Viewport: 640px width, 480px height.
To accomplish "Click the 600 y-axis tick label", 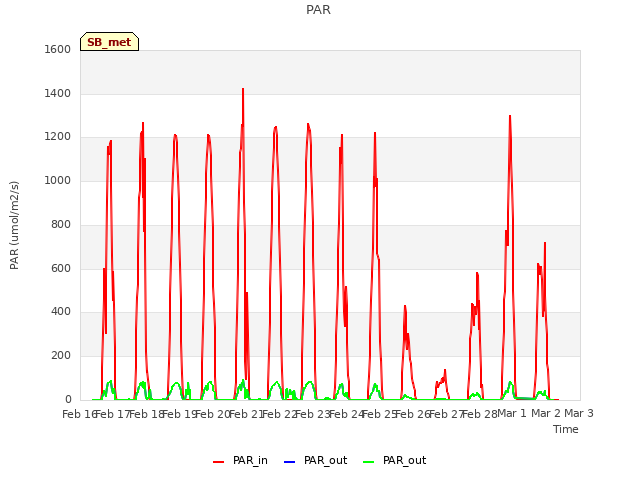I will (61, 269).
